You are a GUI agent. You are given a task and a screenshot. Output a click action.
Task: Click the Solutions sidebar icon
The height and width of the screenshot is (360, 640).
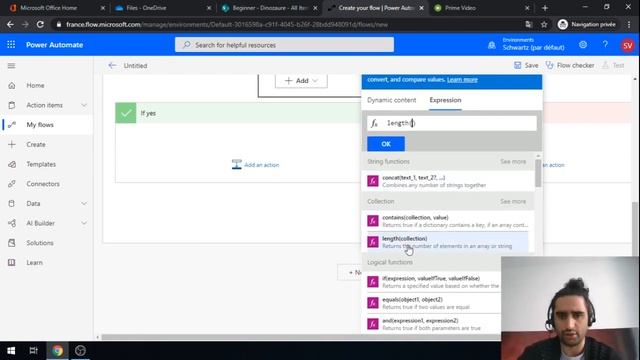point(12,243)
